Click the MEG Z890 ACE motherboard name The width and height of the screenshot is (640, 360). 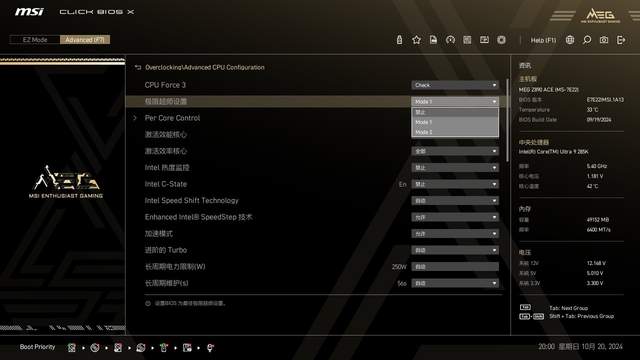coord(549,89)
